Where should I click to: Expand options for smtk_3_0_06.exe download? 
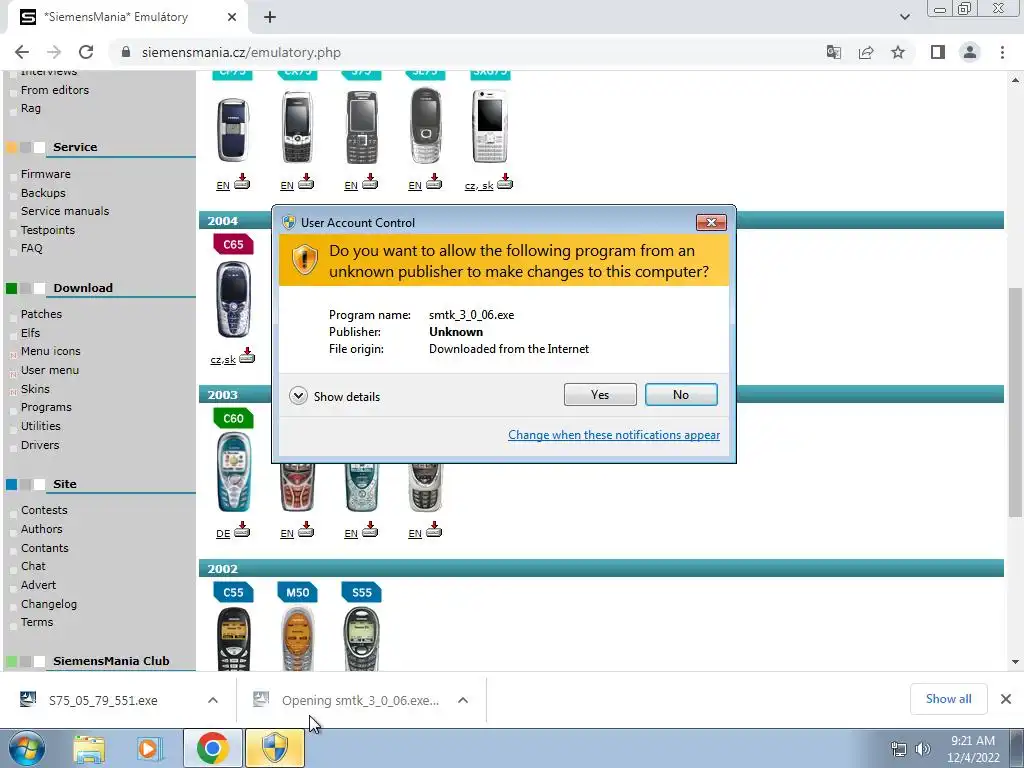(x=463, y=700)
